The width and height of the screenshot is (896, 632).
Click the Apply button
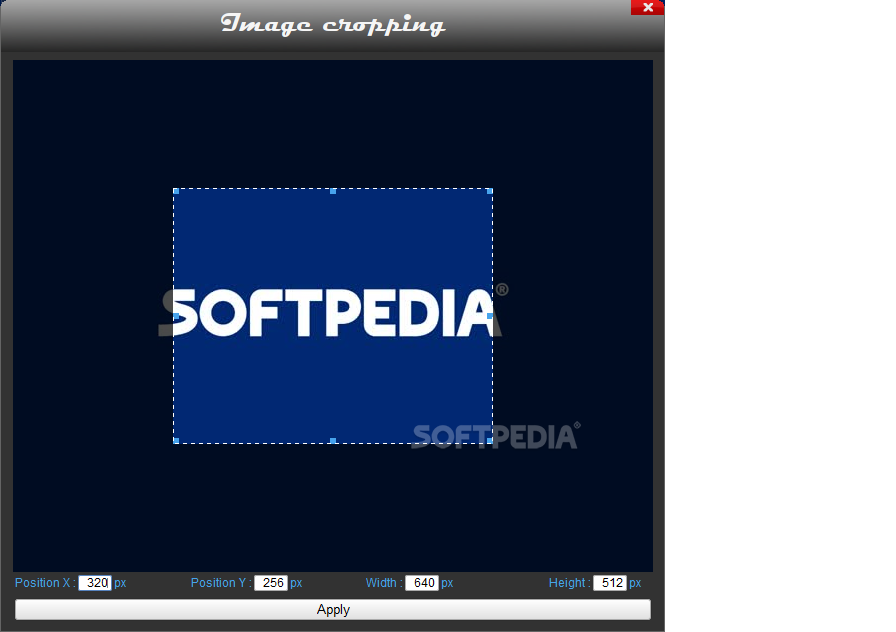(x=333, y=610)
